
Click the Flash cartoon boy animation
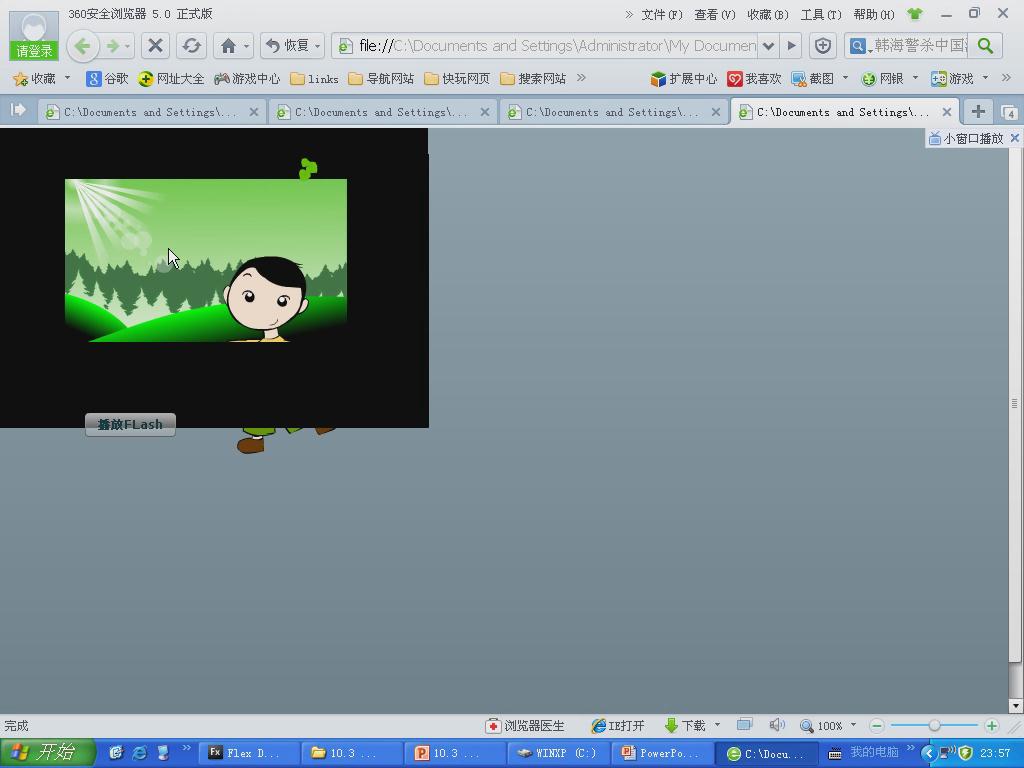(x=206, y=260)
